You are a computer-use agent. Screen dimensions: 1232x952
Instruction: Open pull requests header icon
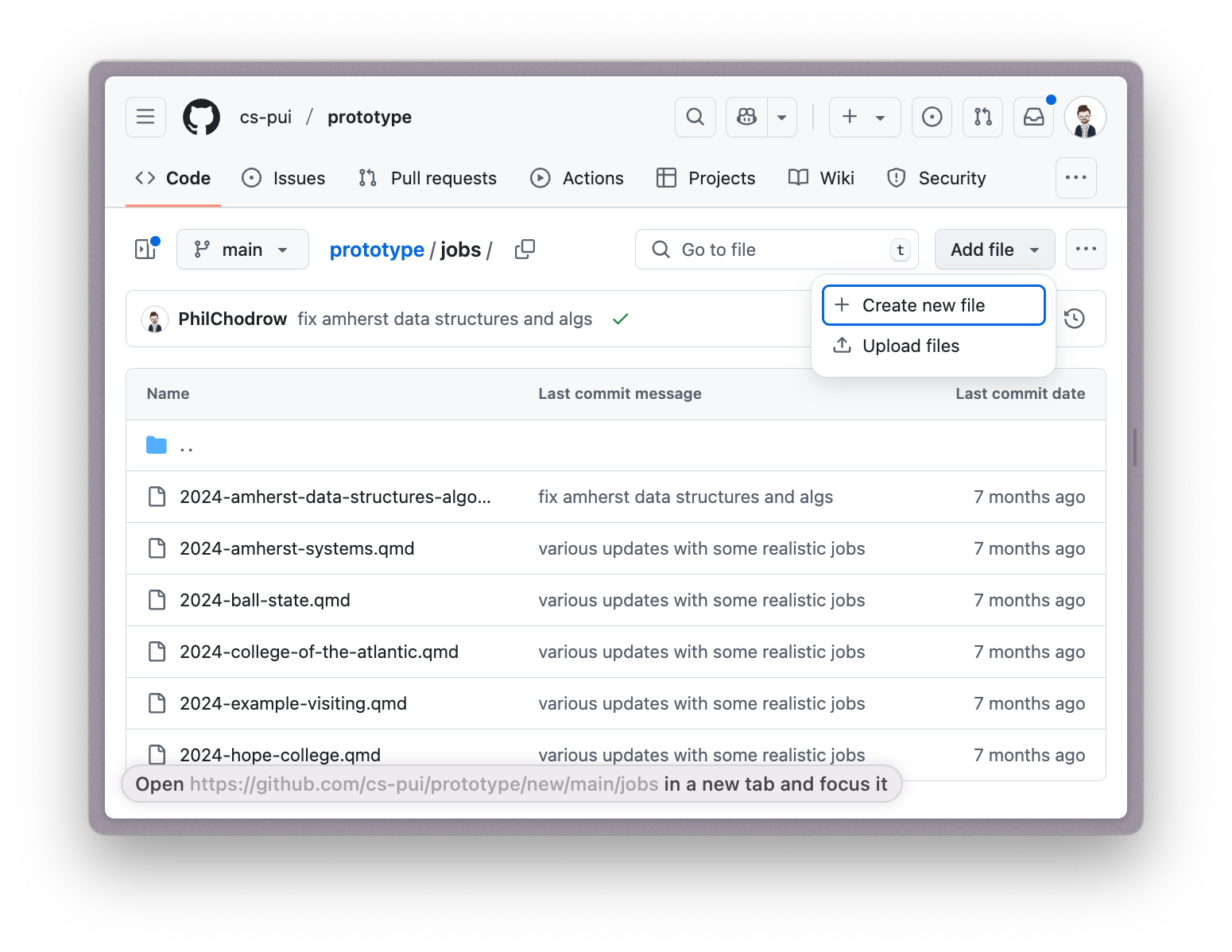coord(982,117)
